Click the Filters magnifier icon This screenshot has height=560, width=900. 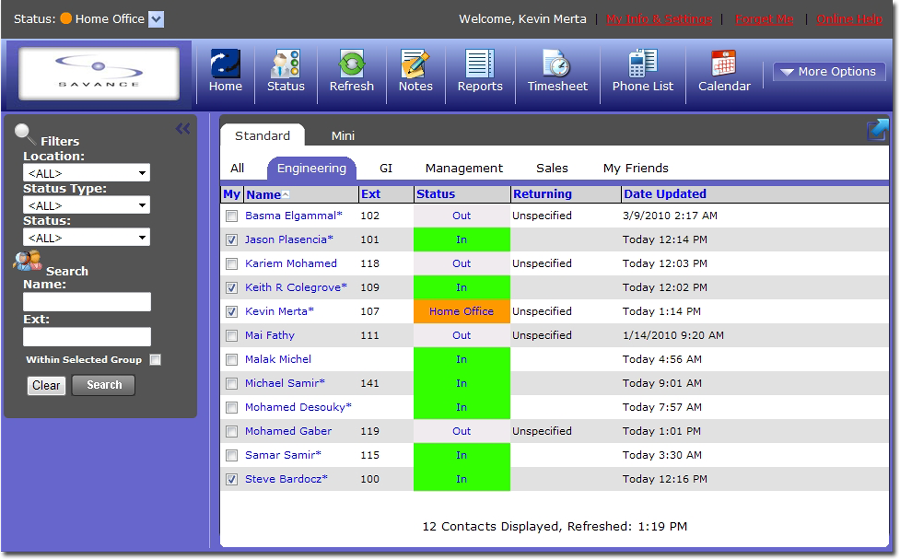coord(25,134)
